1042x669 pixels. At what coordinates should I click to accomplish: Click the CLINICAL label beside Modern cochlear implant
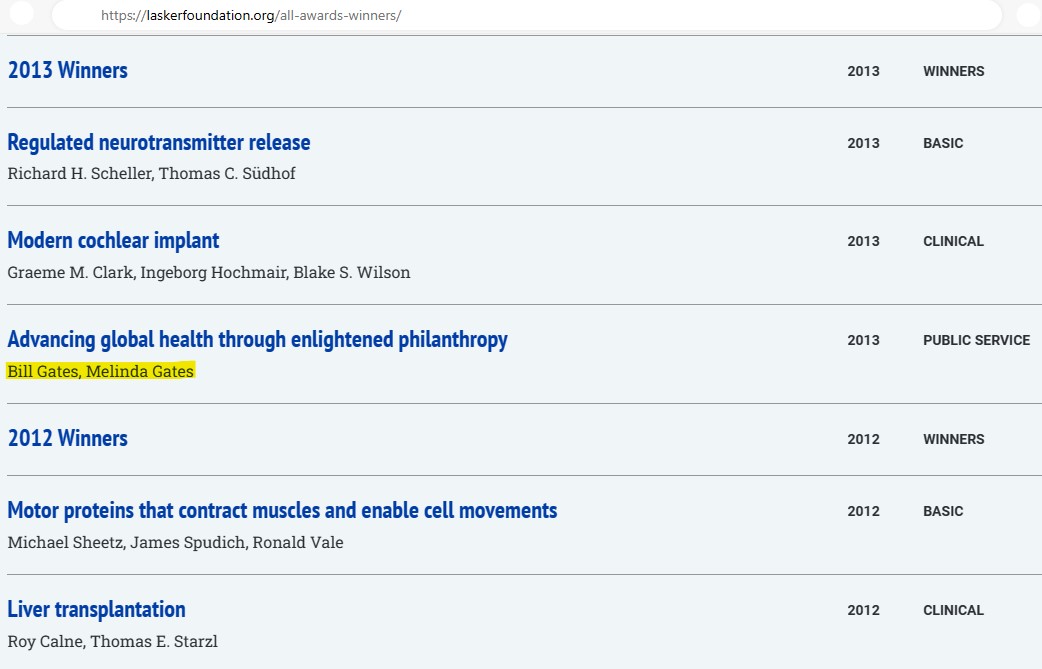pos(953,242)
